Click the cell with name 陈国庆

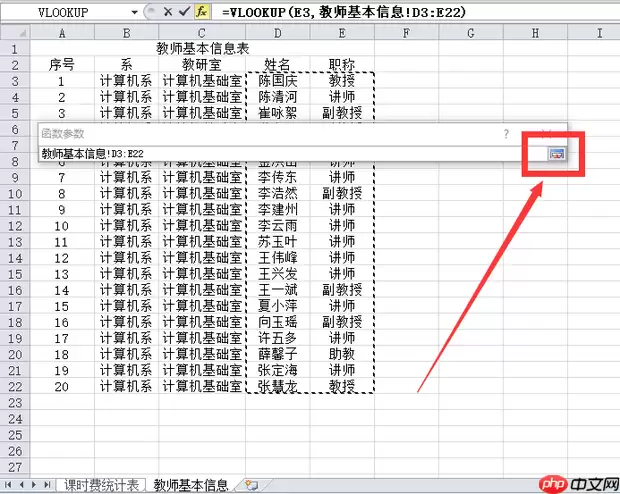(278, 81)
